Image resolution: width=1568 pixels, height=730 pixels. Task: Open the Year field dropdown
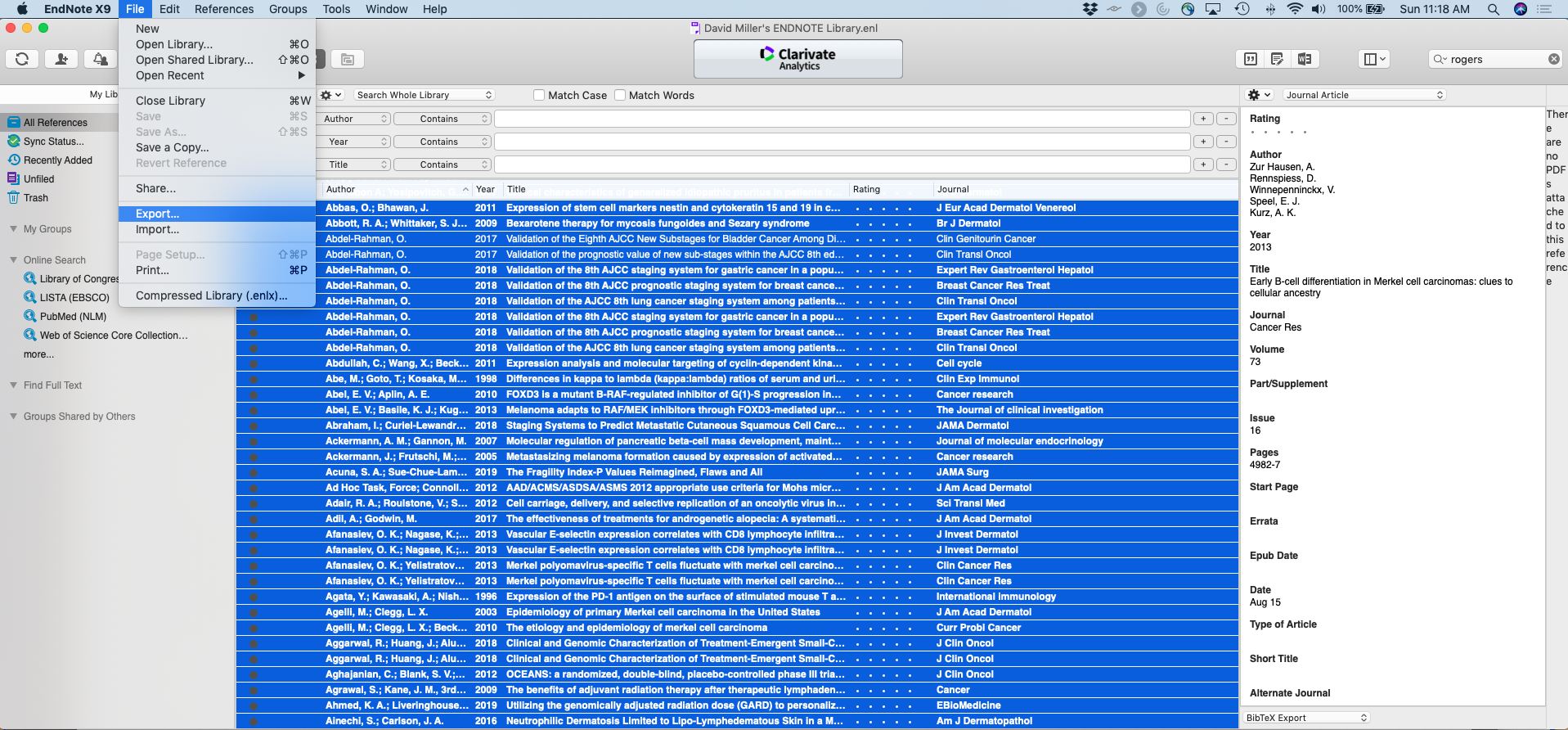pos(355,142)
